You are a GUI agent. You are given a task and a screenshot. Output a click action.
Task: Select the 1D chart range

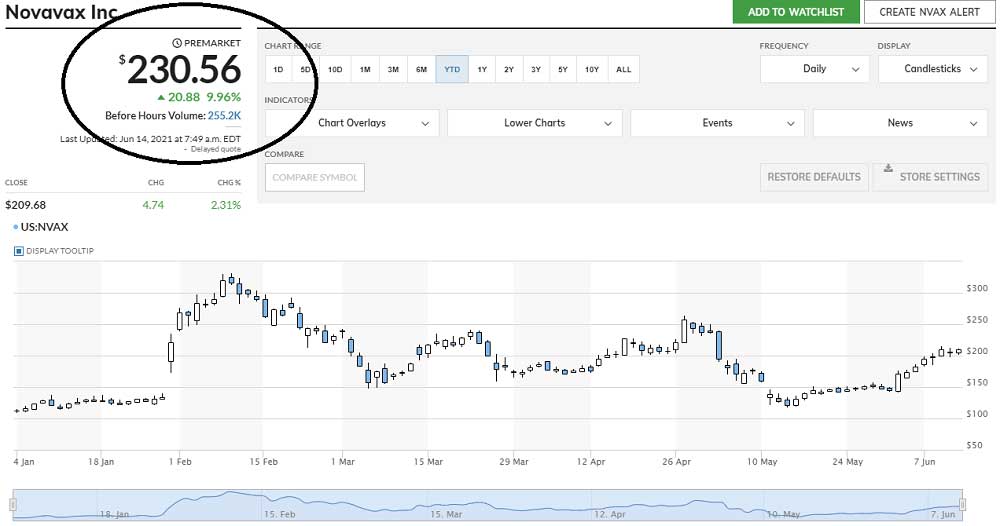pos(278,69)
